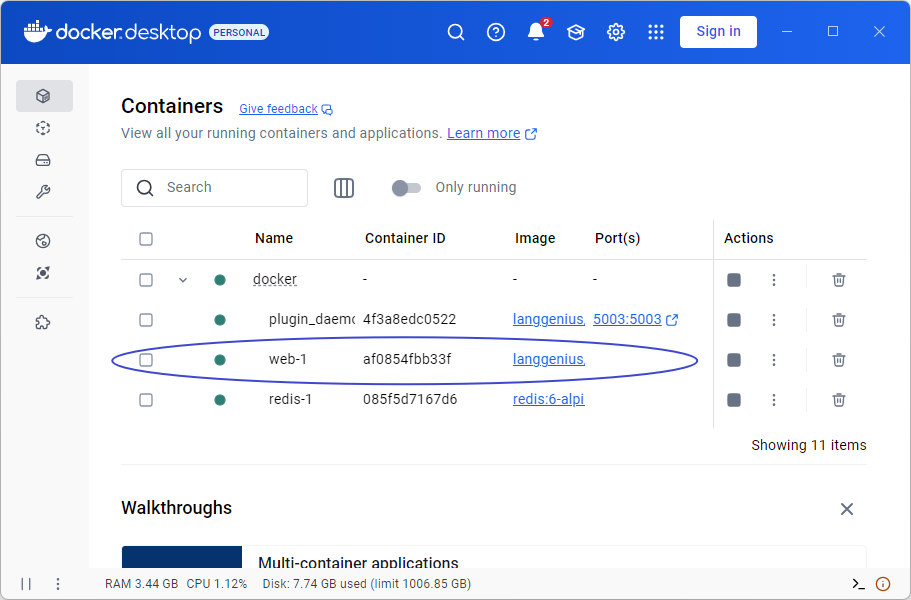911x600 pixels.
Task: Open Docker Scout icon in sidebar
Action: click(x=43, y=273)
